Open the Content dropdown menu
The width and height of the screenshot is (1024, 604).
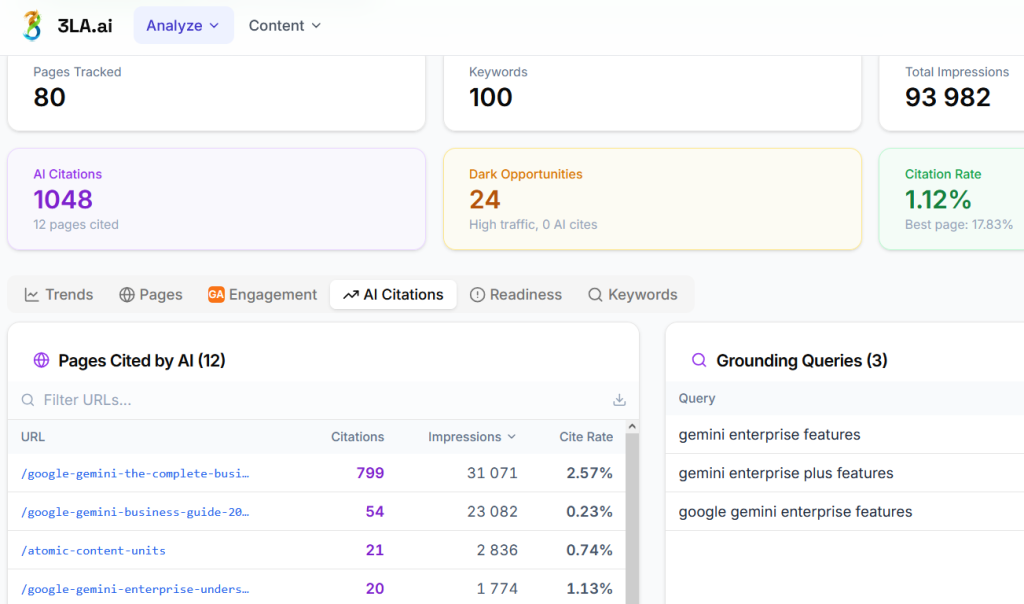tap(285, 25)
